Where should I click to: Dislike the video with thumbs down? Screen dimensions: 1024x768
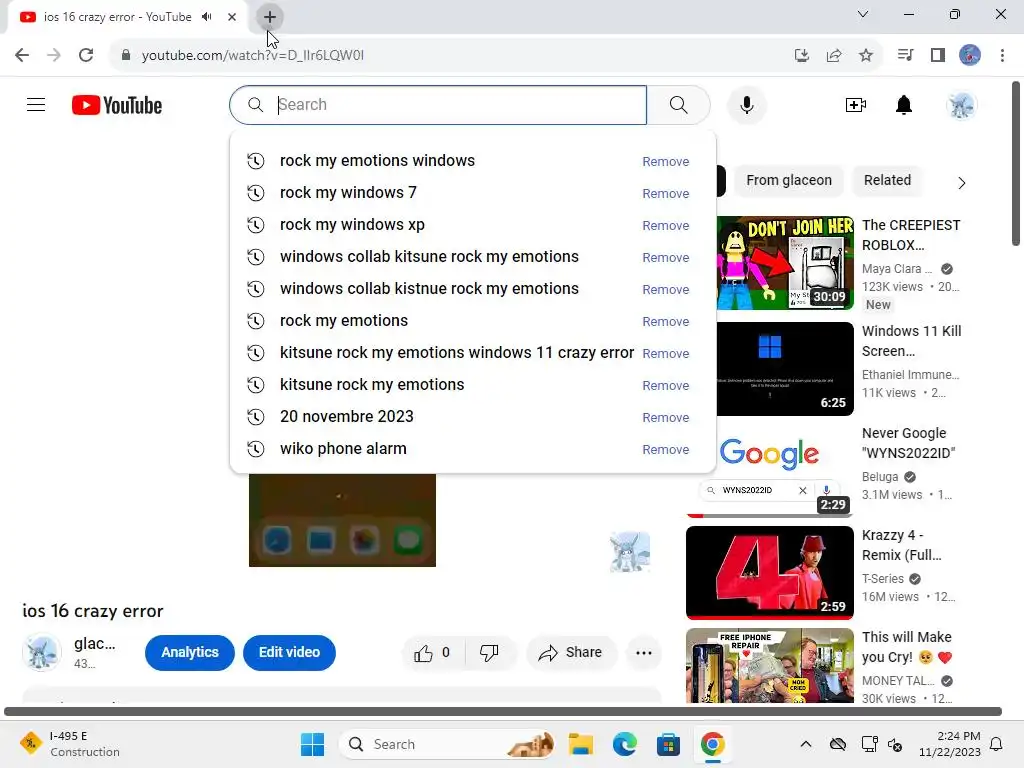(x=489, y=652)
